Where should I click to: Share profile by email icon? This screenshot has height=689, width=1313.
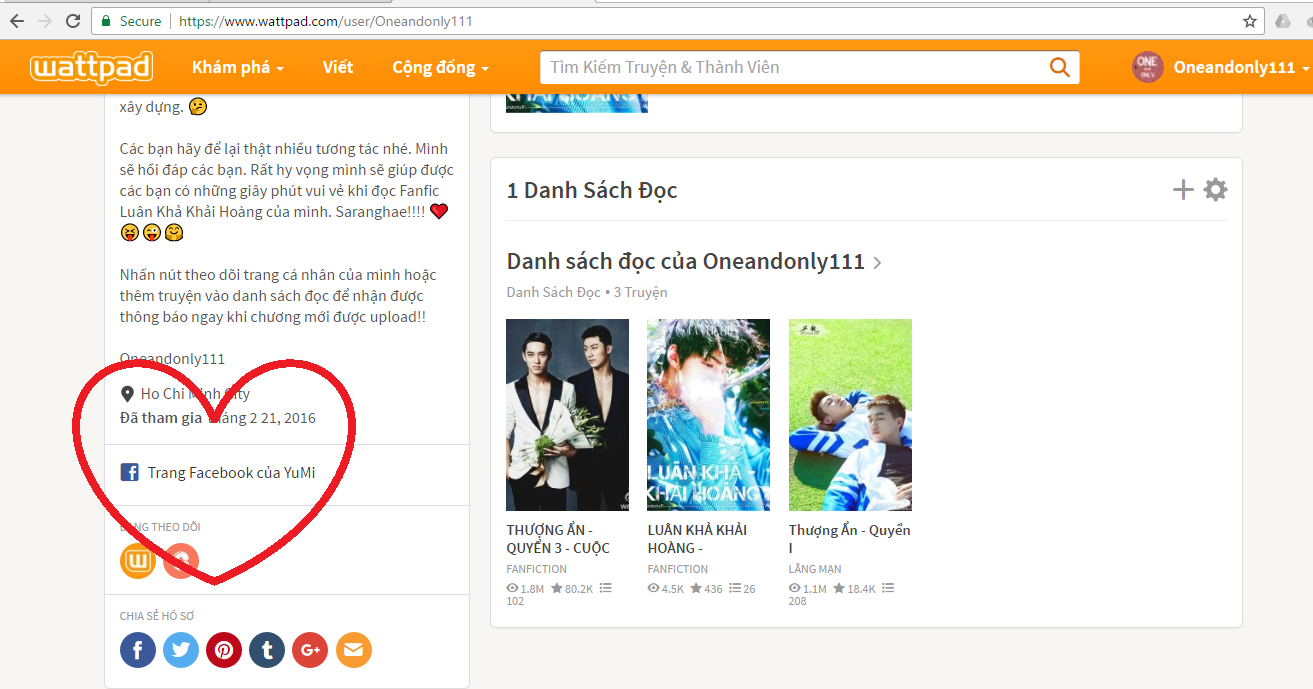353,650
